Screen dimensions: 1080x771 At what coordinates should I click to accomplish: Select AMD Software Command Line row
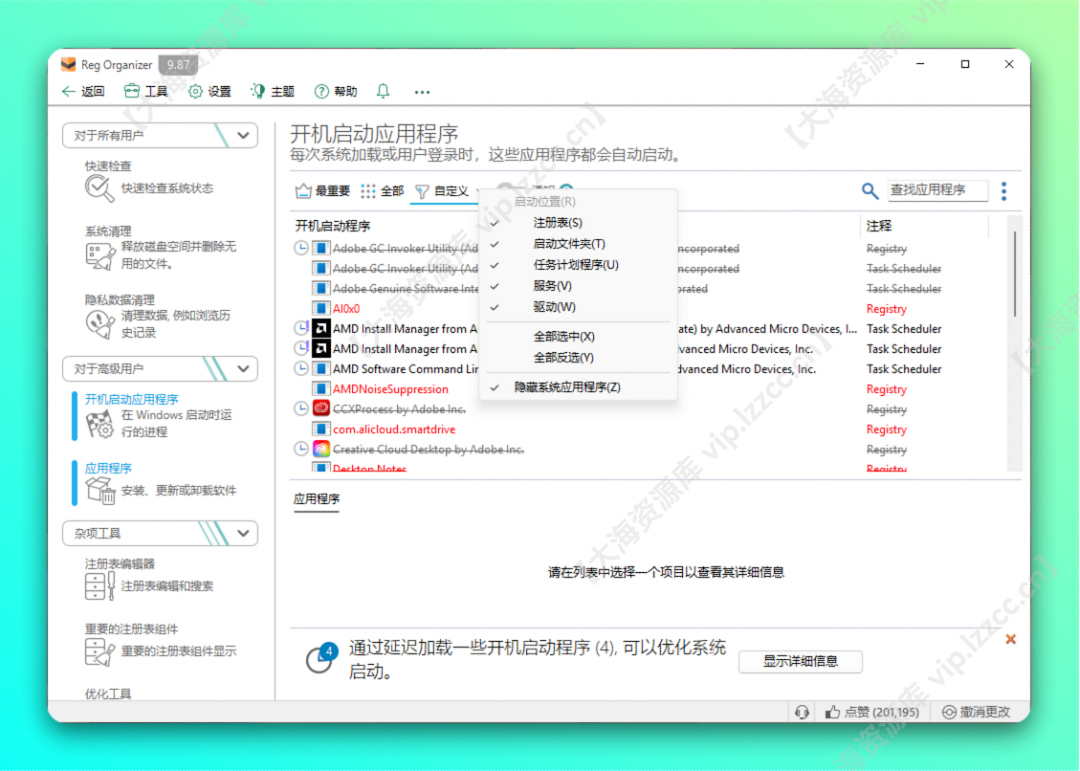pos(406,369)
